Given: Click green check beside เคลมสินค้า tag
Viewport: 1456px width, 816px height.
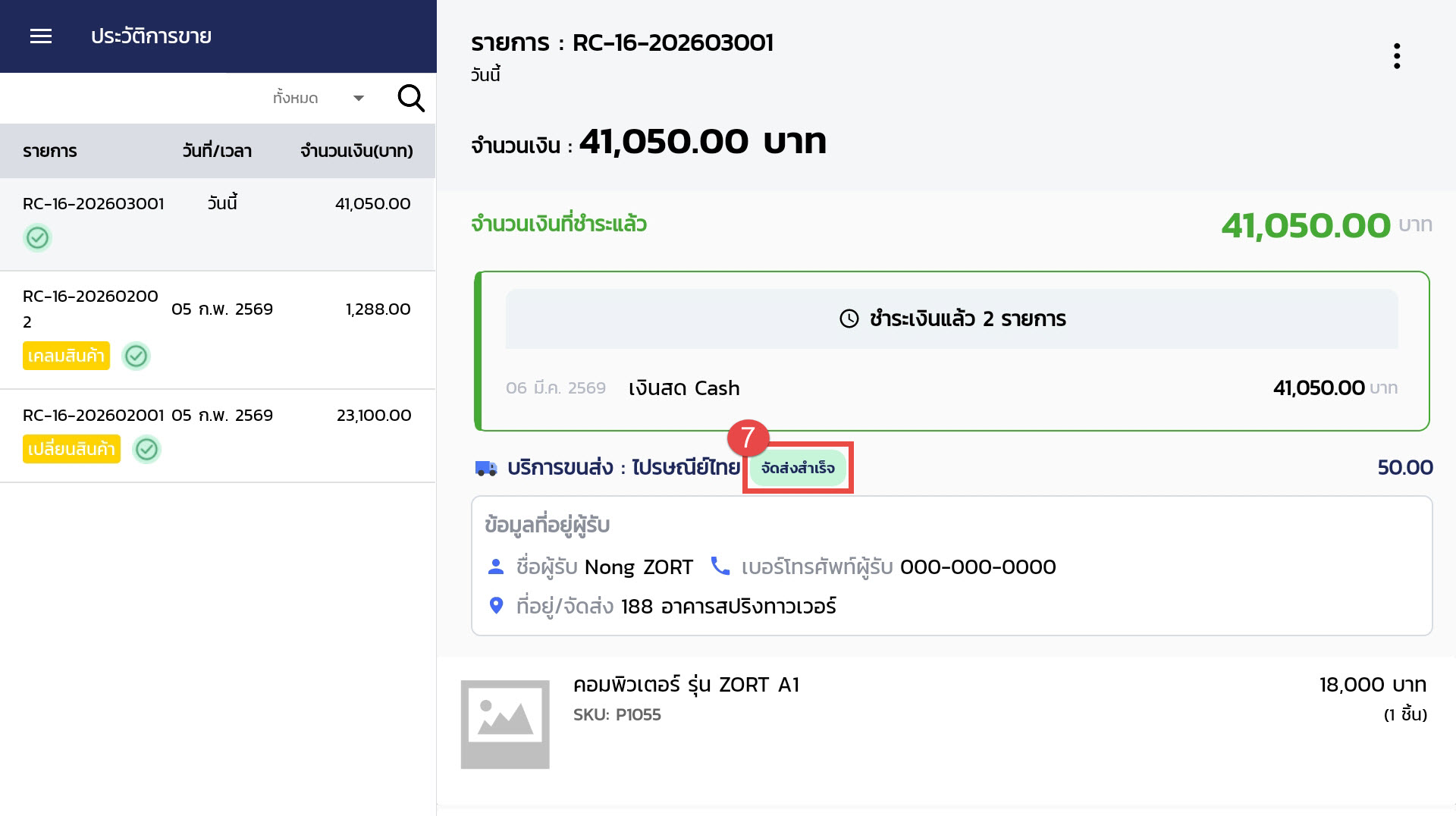Looking at the screenshot, I should pos(136,356).
